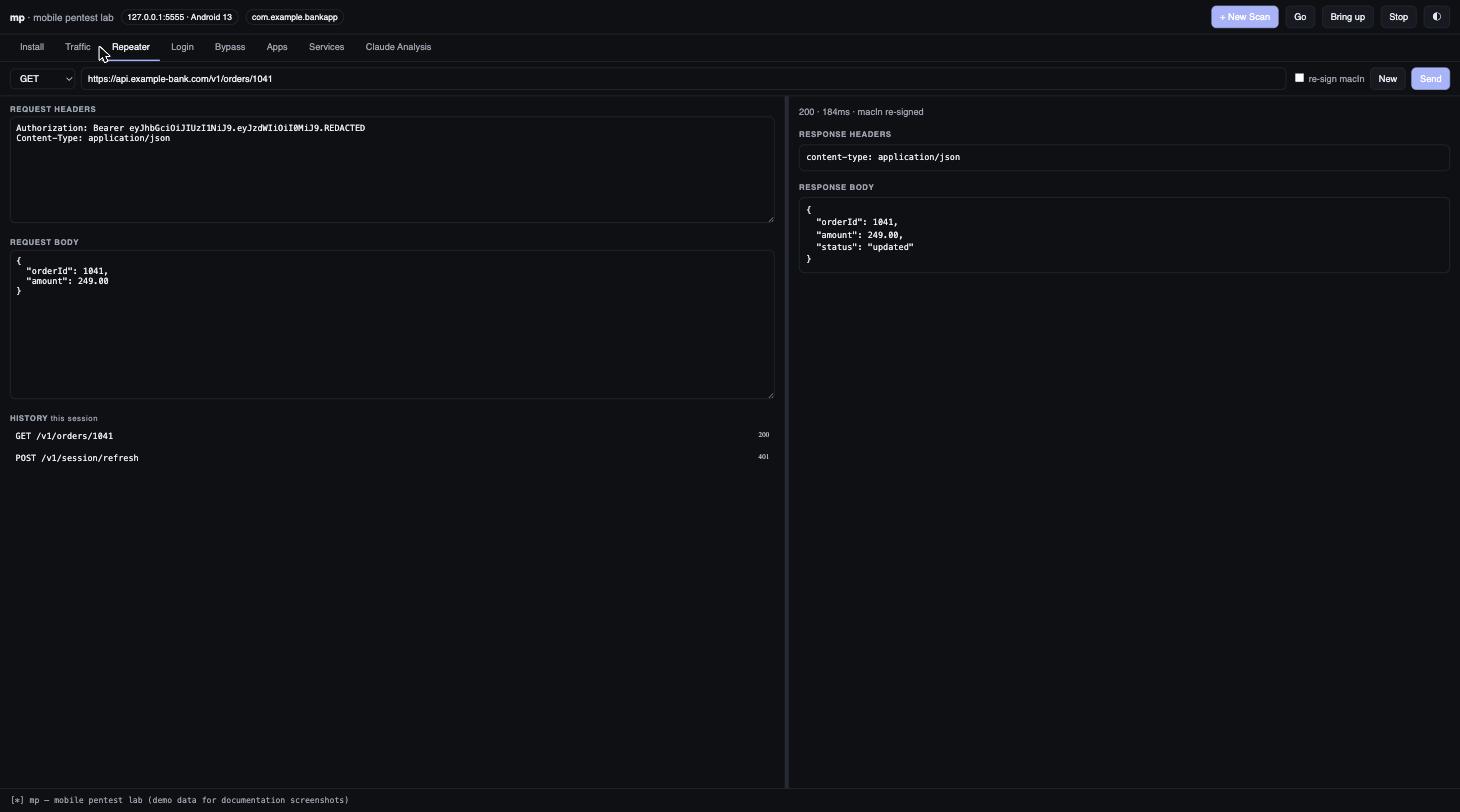Click the request URL input field

pyautogui.click(x=683, y=79)
